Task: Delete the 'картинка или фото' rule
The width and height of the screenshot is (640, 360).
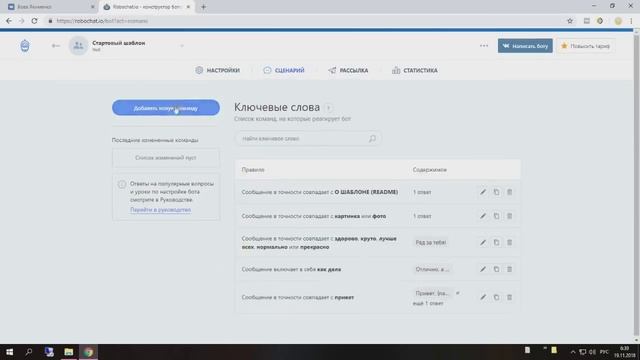Action: [x=509, y=216]
